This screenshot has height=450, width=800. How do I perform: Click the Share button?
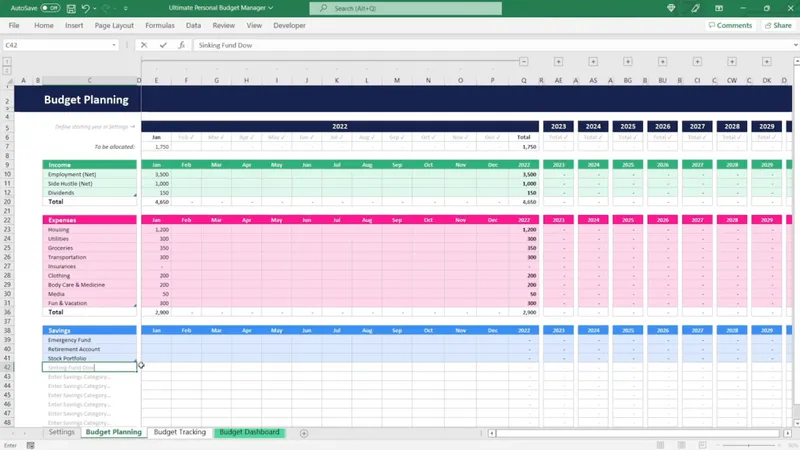click(778, 26)
